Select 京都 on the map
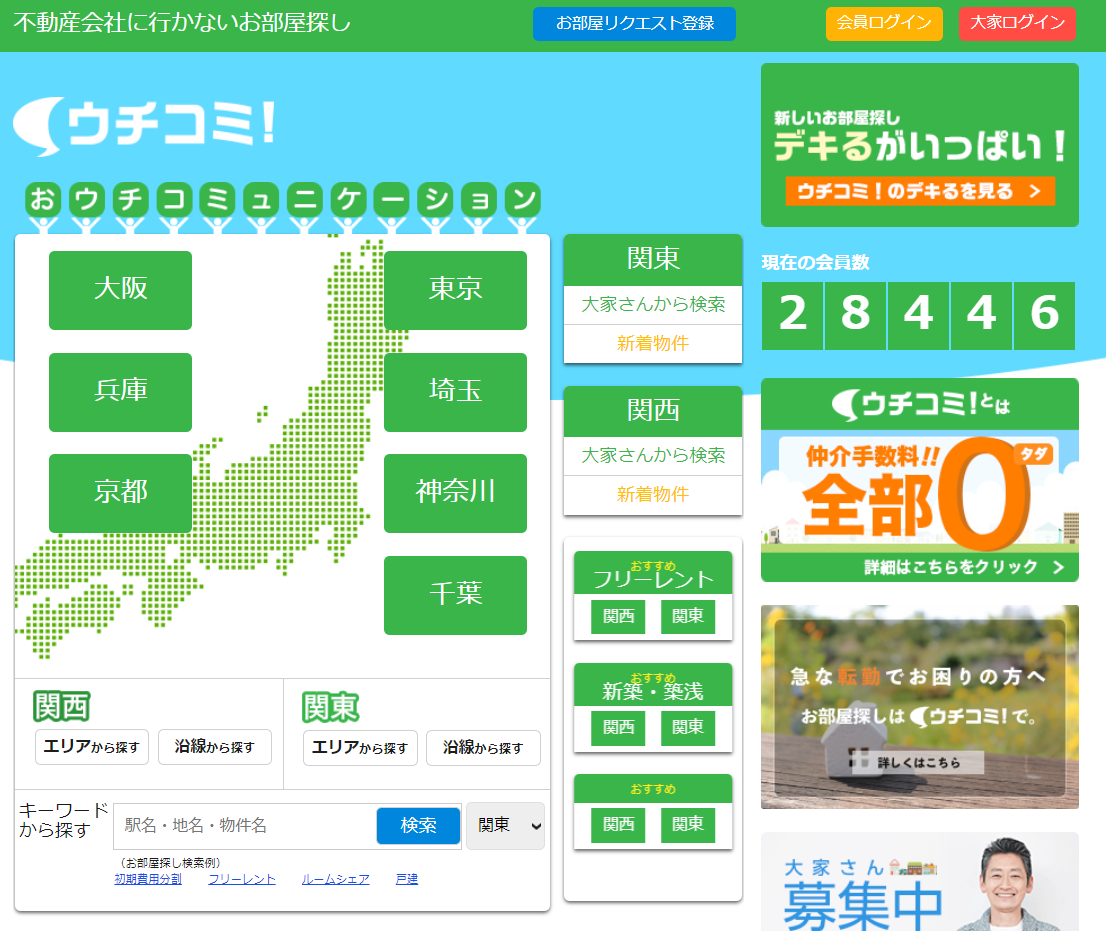The height and width of the screenshot is (931, 1106). click(x=121, y=493)
